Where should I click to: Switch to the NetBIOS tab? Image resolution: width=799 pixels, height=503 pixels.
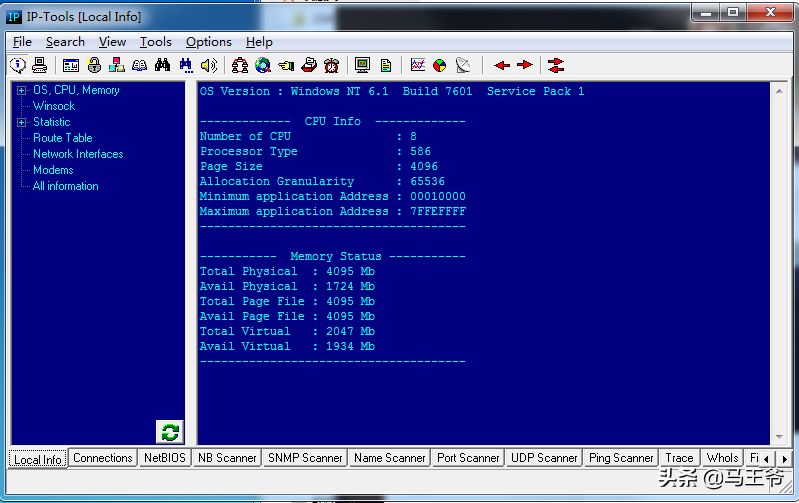pyautogui.click(x=165, y=458)
